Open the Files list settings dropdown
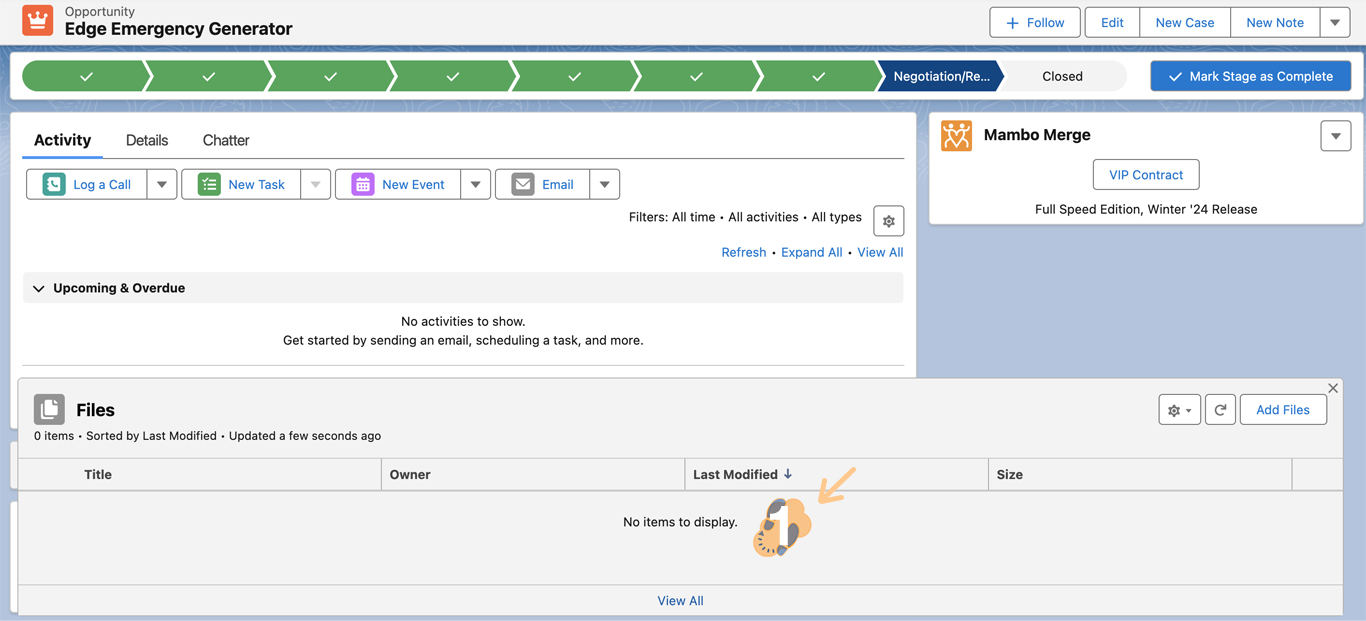The width and height of the screenshot is (1366, 621). (x=1179, y=410)
